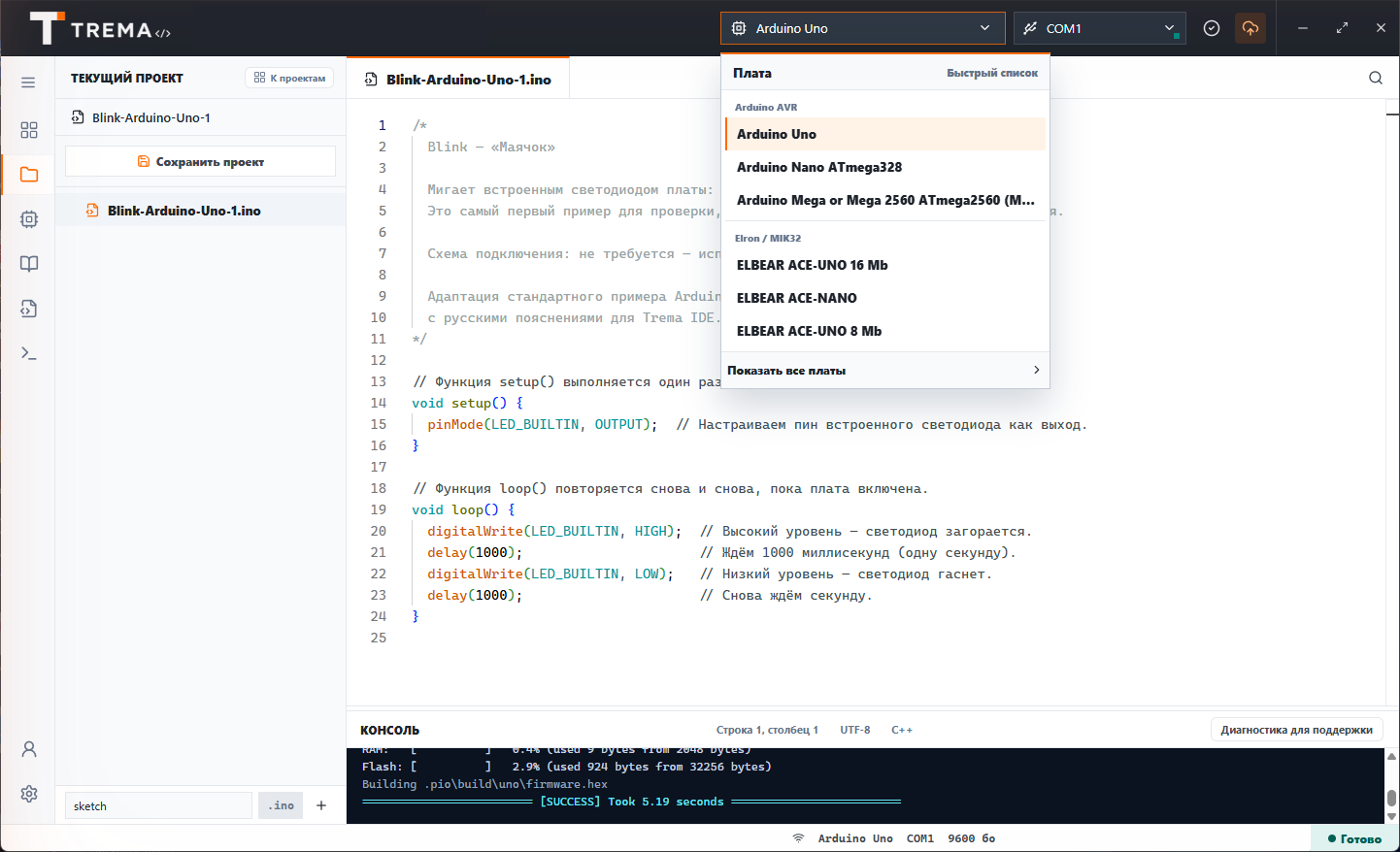Image resolution: width=1400 pixels, height=852 pixels.
Task: Select the .ino file extension selector
Action: 281,805
